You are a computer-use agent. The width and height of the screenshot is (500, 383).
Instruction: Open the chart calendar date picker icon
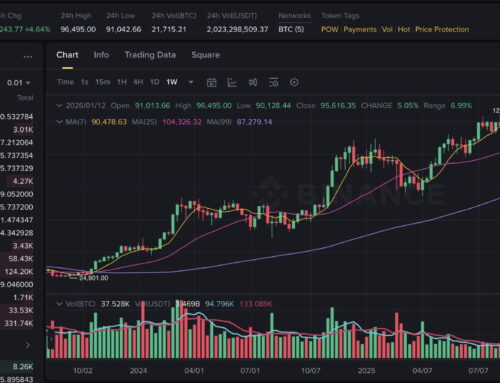tap(211, 82)
